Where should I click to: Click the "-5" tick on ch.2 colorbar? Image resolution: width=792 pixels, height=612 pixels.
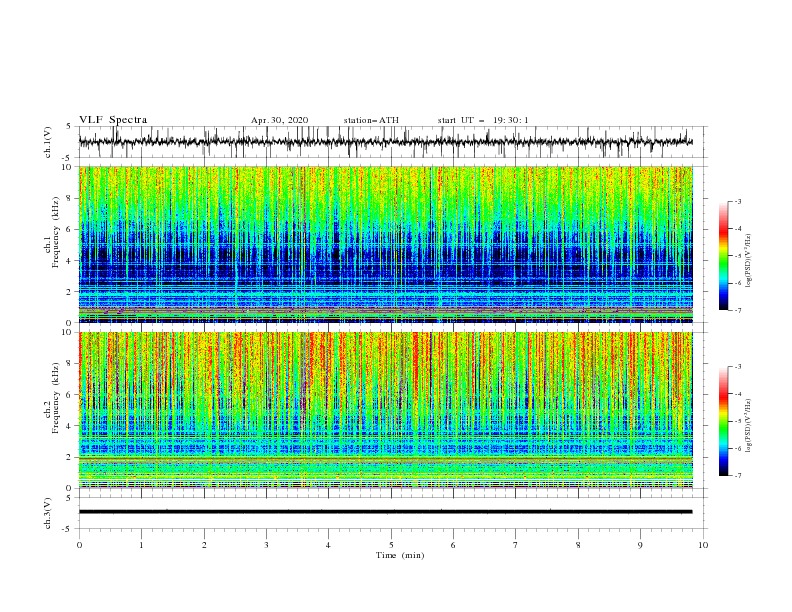click(x=737, y=421)
